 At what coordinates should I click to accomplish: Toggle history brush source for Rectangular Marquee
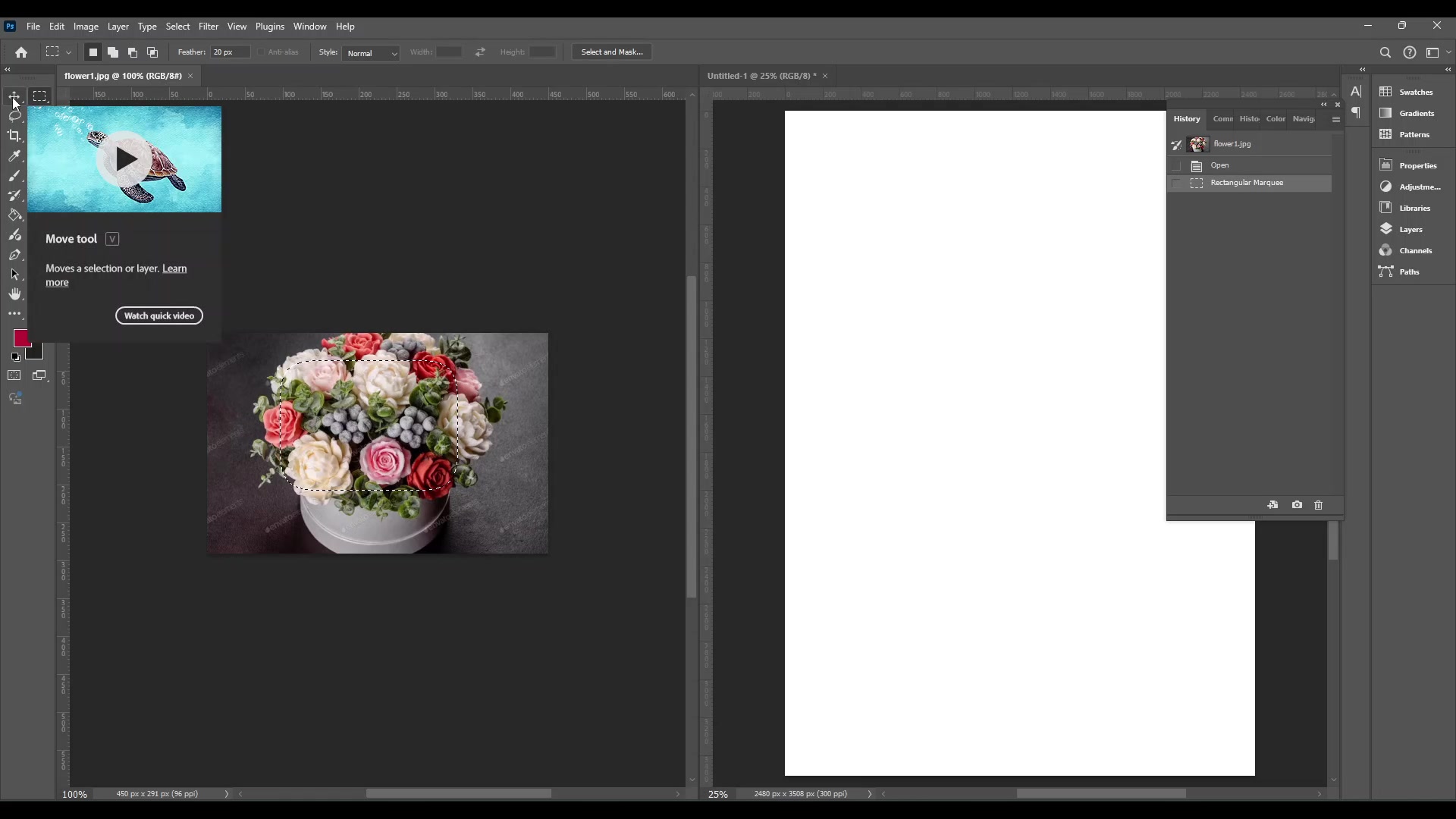1176,184
